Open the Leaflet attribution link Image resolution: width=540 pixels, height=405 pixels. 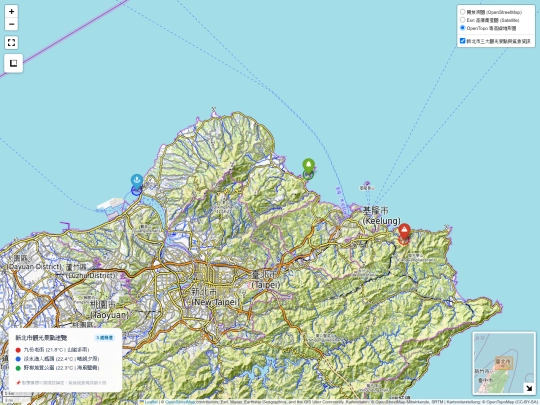coord(149,402)
